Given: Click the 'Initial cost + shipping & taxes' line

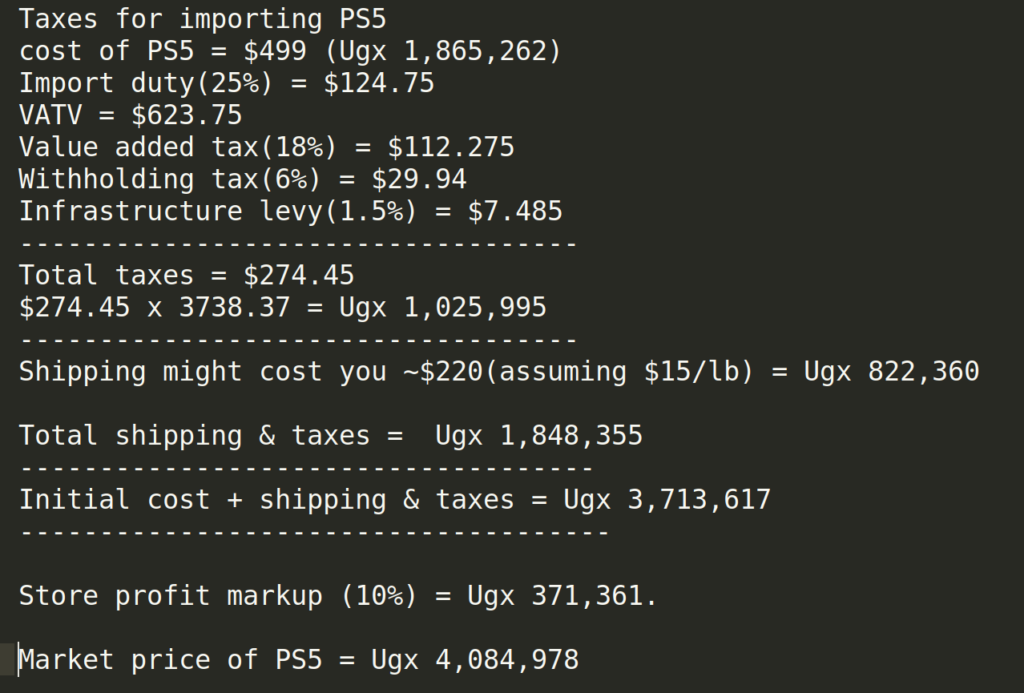Looking at the screenshot, I should (x=394, y=500).
